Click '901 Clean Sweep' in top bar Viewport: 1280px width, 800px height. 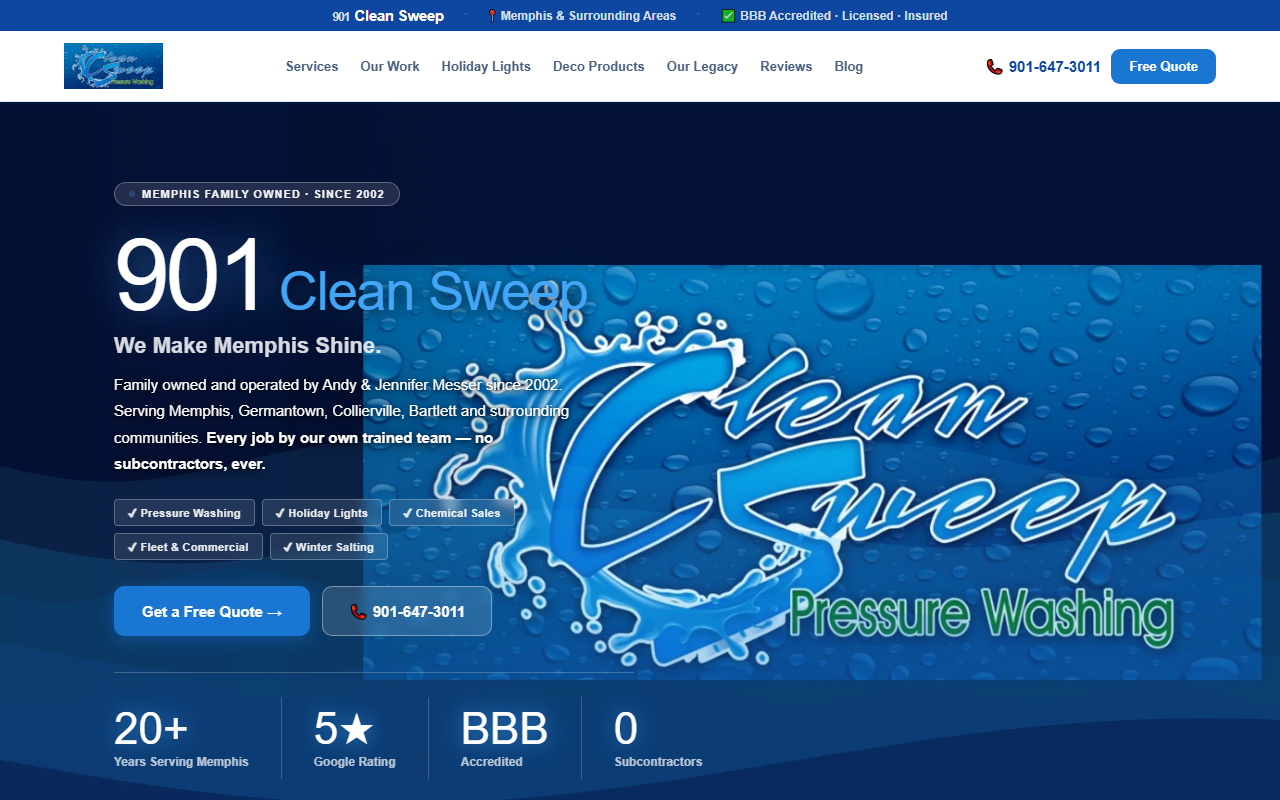coord(388,16)
